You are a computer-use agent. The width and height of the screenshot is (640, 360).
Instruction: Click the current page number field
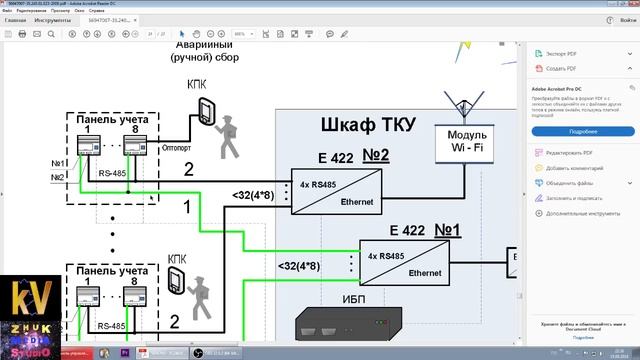point(150,34)
